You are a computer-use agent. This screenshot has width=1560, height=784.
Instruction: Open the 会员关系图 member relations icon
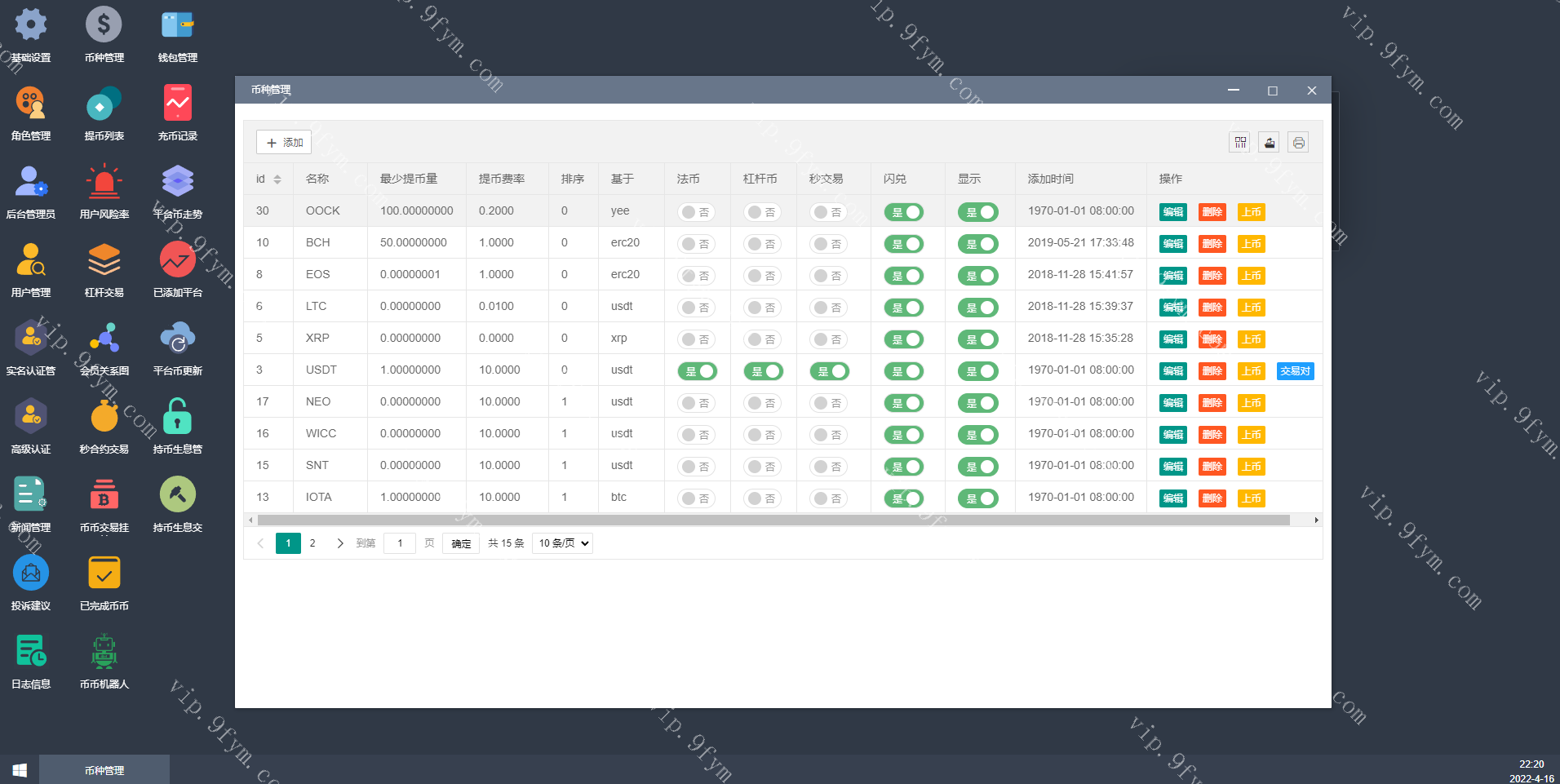click(104, 339)
